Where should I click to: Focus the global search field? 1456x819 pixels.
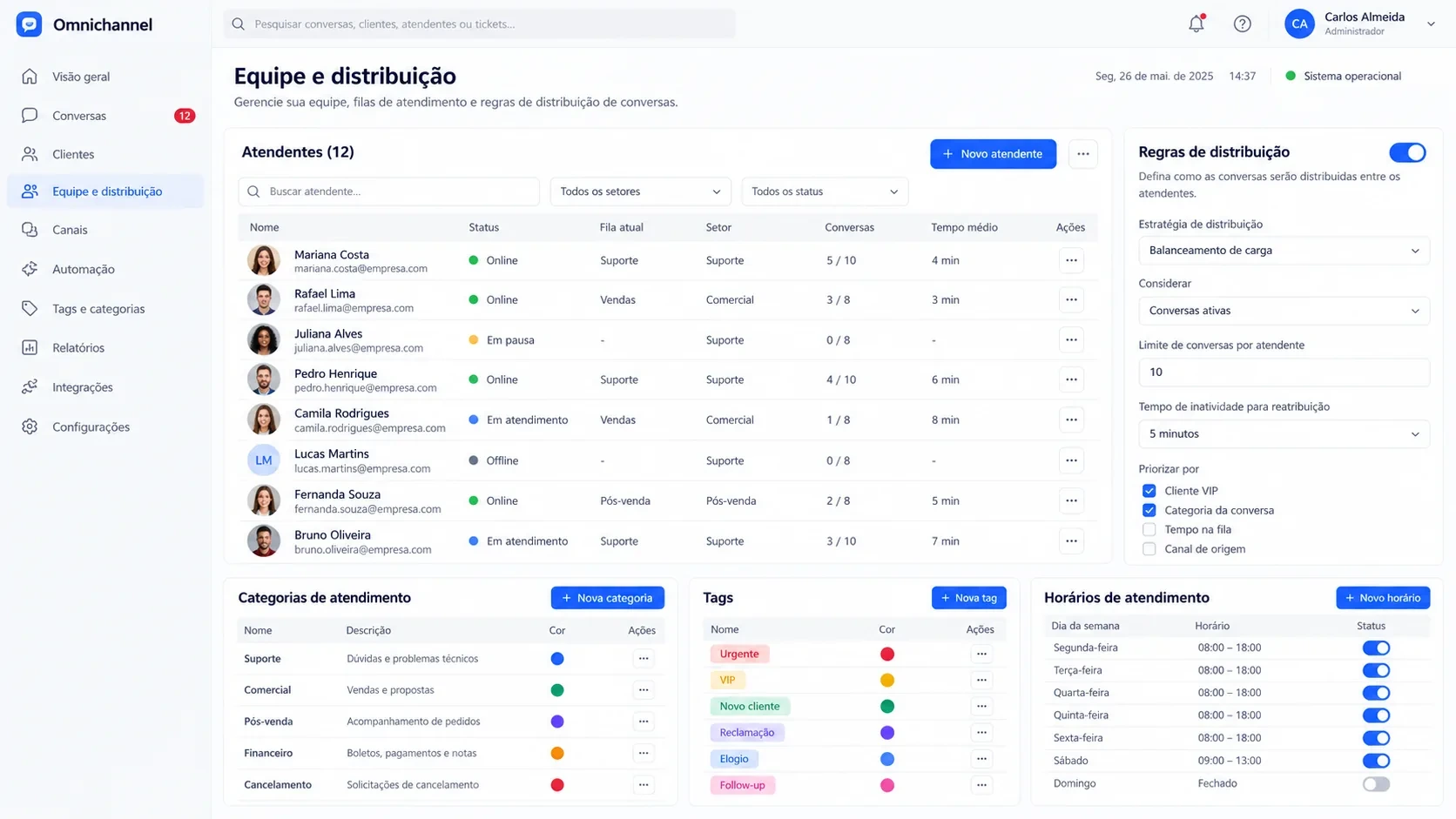coord(480,24)
